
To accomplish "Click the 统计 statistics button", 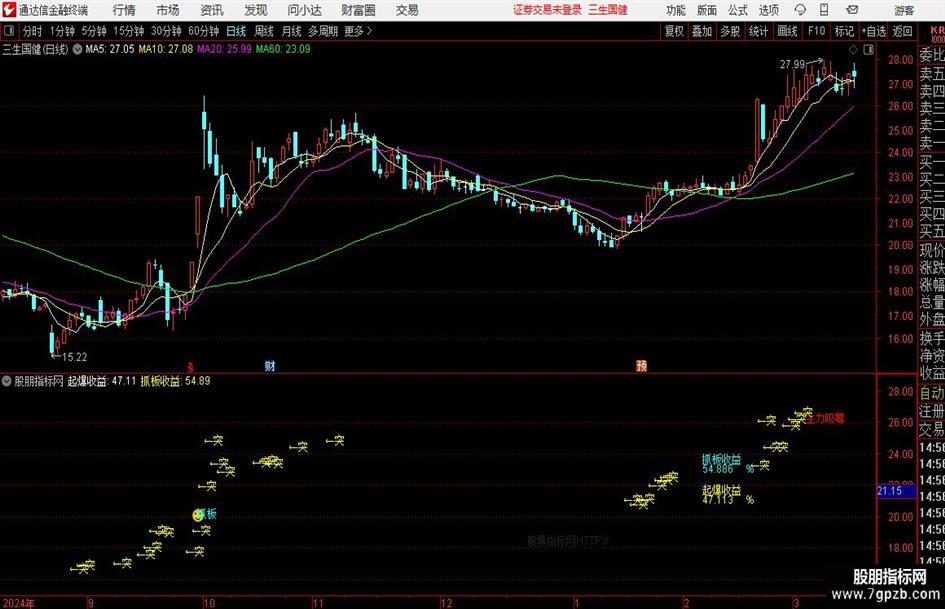I will coord(758,31).
